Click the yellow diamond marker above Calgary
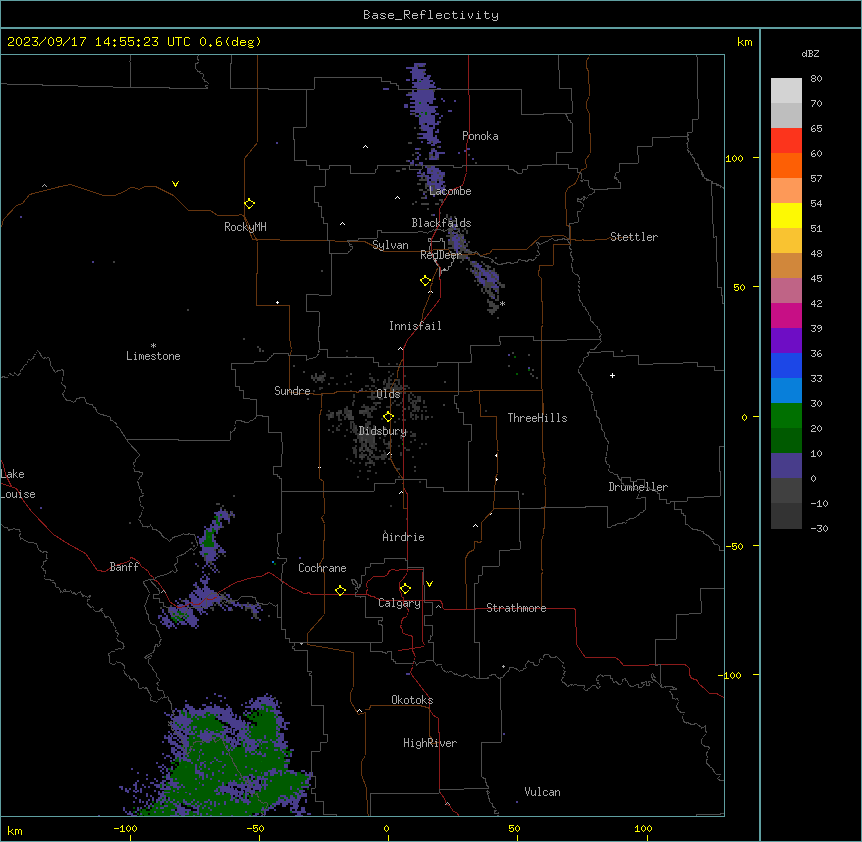Viewport: 862px width, 842px height. [405, 589]
